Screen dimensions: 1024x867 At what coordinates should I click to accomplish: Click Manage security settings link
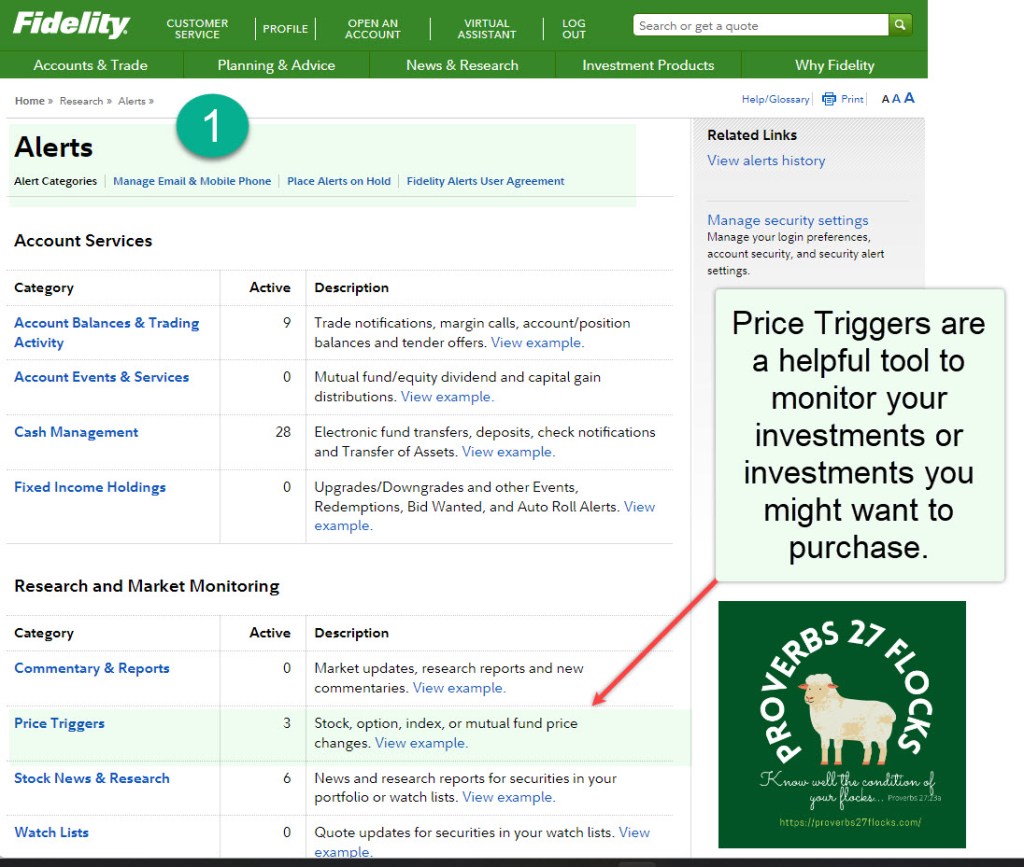tap(787, 220)
